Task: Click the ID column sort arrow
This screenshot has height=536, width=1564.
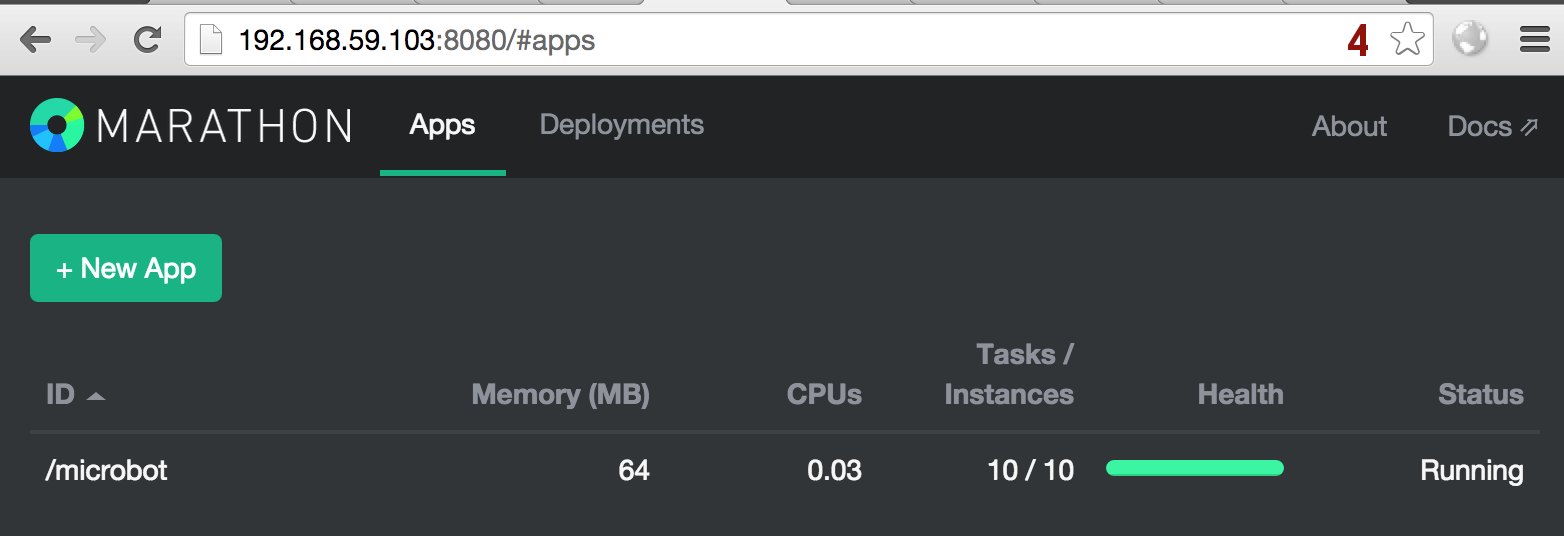Action: coord(96,396)
